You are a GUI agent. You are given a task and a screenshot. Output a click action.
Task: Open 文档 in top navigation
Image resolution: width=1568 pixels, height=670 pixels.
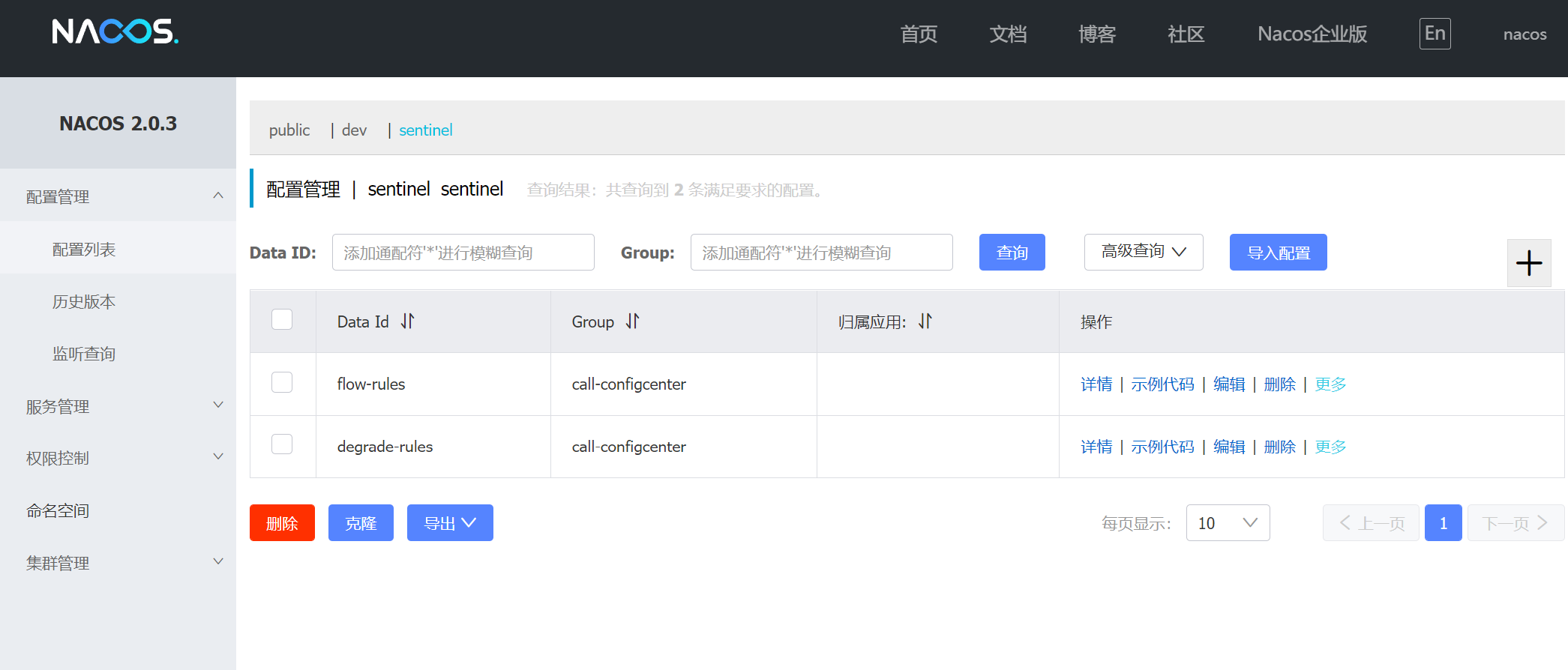point(1008,34)
